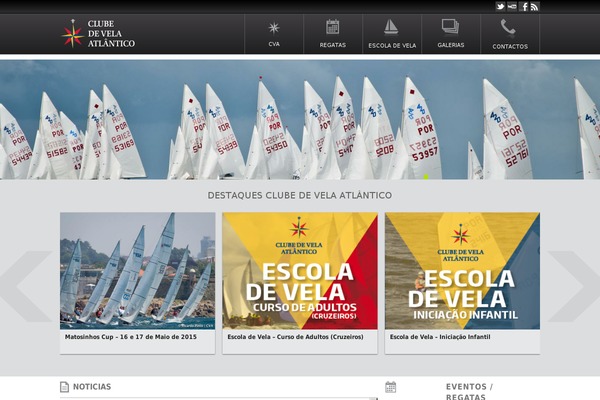
Task: Open the YouTube social icon
Action: pos(512,7)
